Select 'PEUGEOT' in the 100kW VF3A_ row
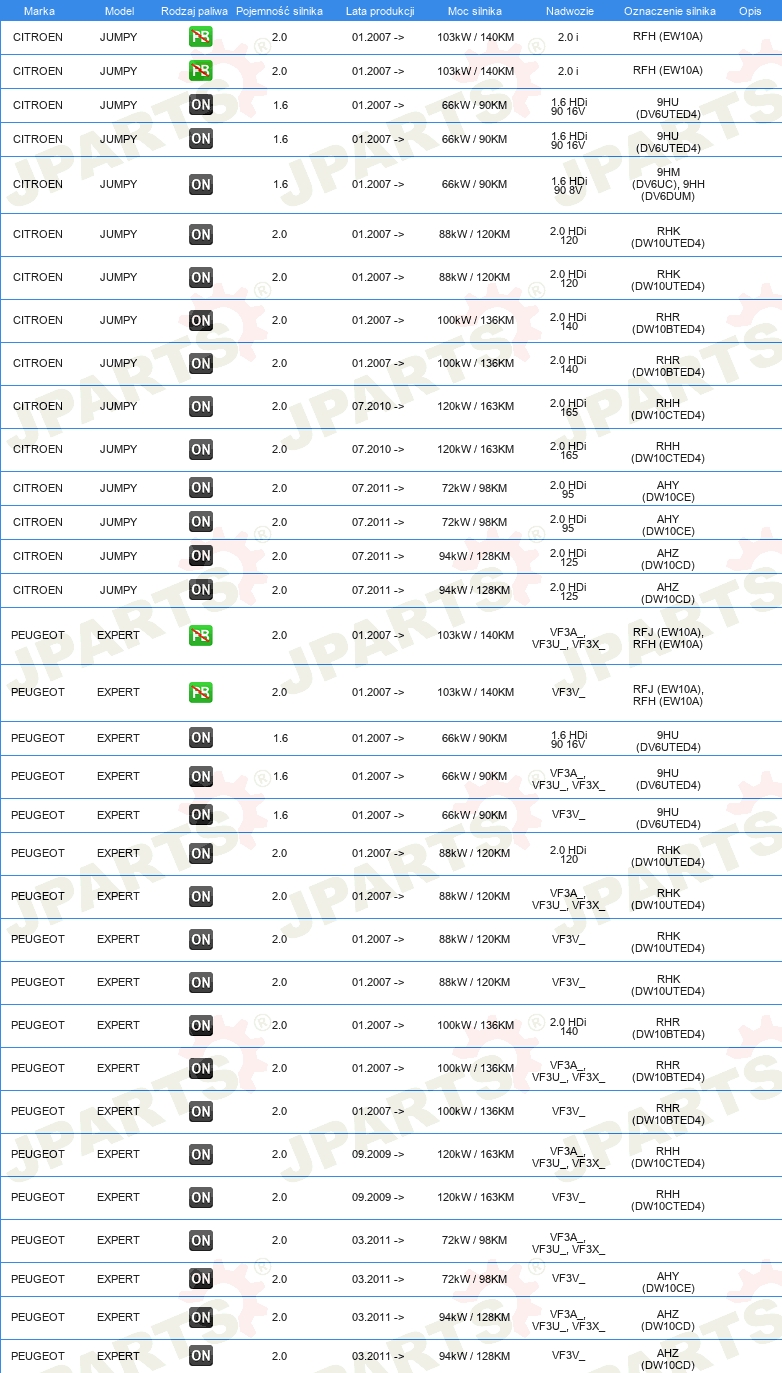Screen dimensions: 782x1373 [38, 1068]
